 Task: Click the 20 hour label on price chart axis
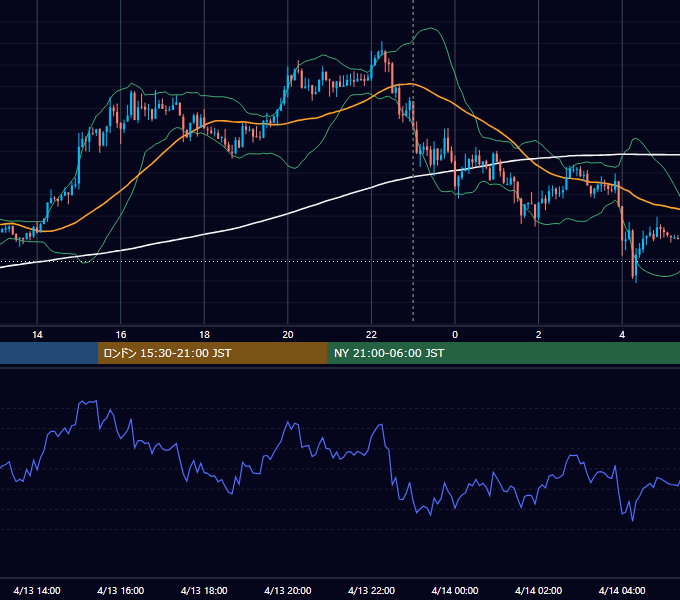(x=288, y=335)
